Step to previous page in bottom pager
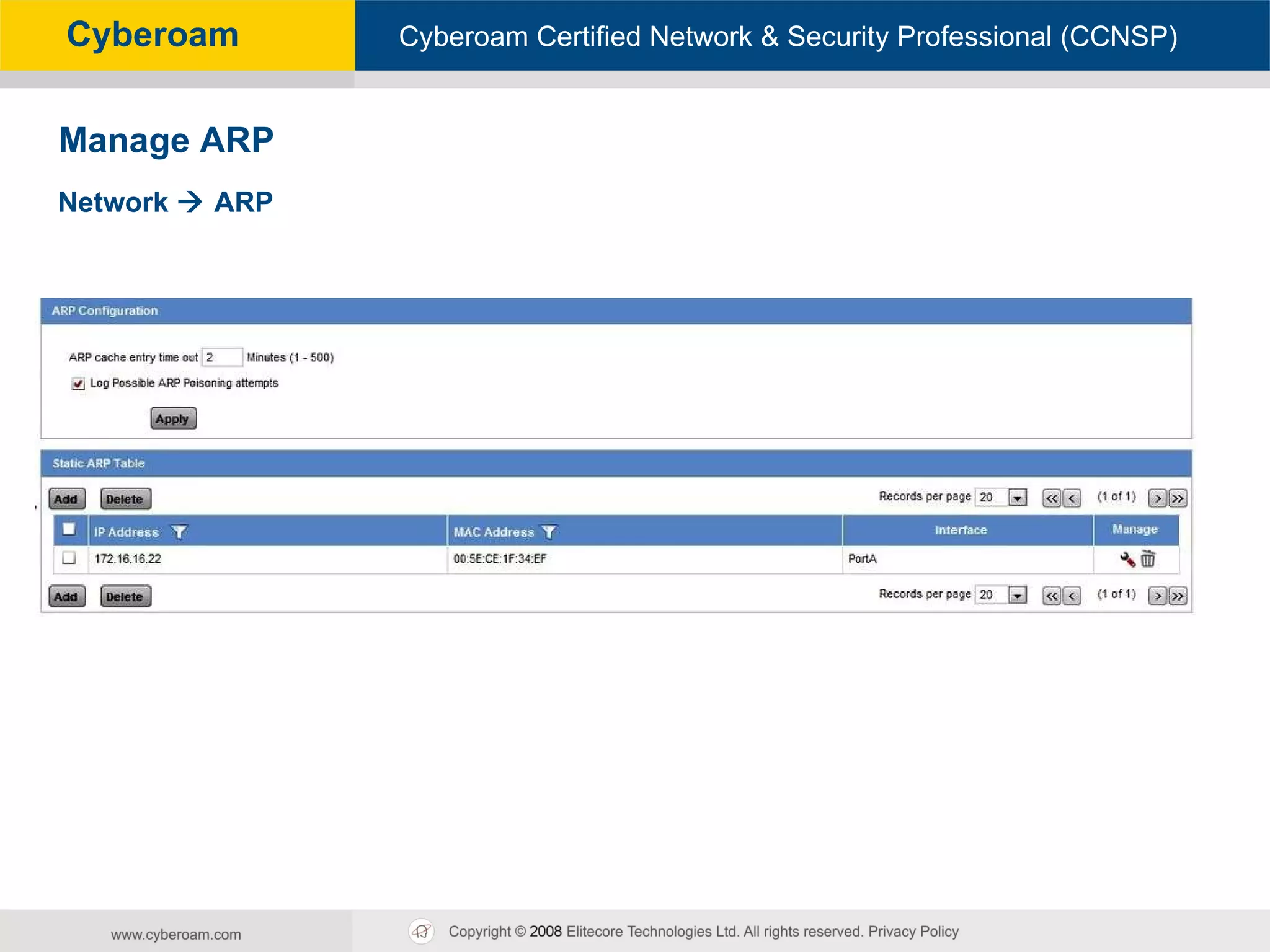1270x952 pixels. point(1072,596)
